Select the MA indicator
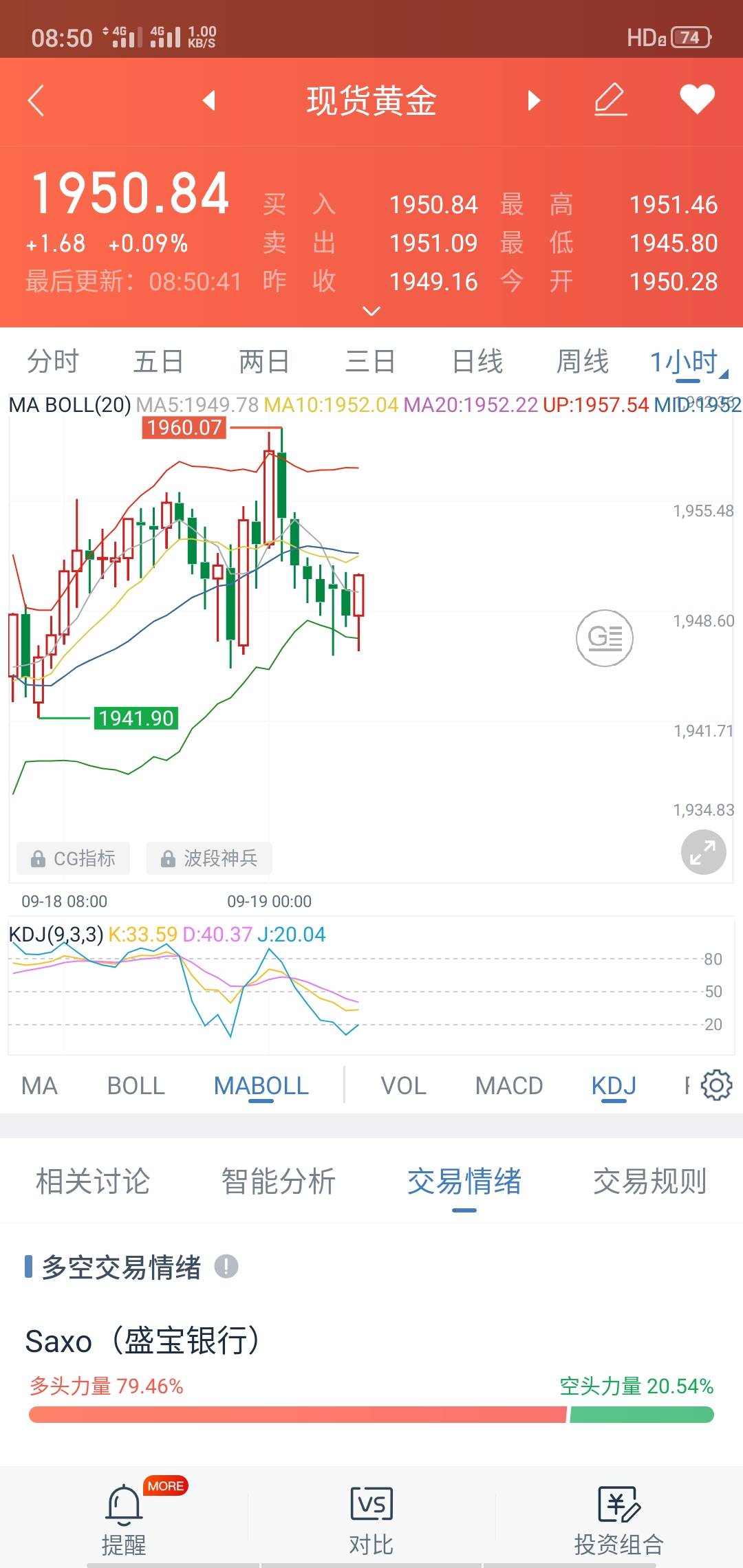Screen dimensions: 743x1568 (x=39, y=1086)
